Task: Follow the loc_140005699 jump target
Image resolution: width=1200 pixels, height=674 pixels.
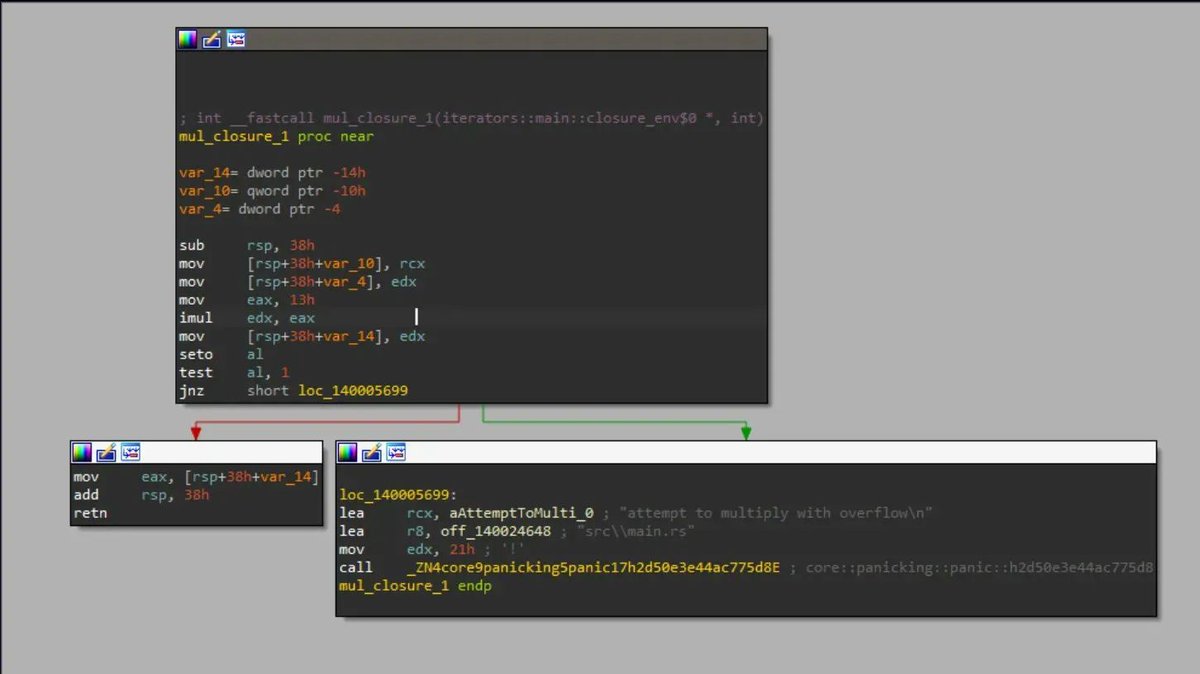Action: point(352,390)
